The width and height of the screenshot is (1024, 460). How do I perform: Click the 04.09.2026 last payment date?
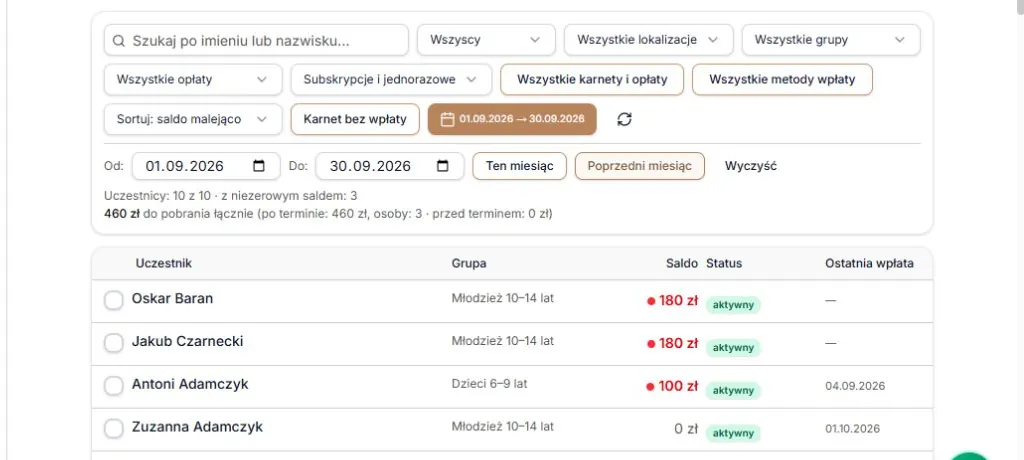point(856,386)
